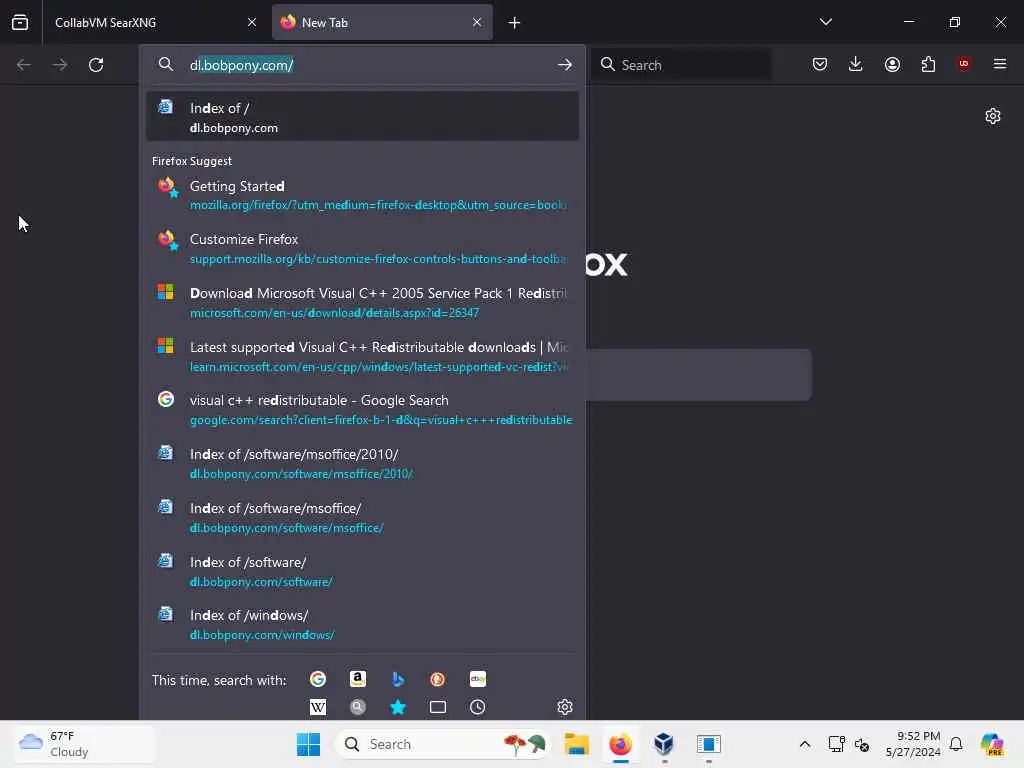
Task: Click the Windows taskbar Search box
Action: [443, 744]
